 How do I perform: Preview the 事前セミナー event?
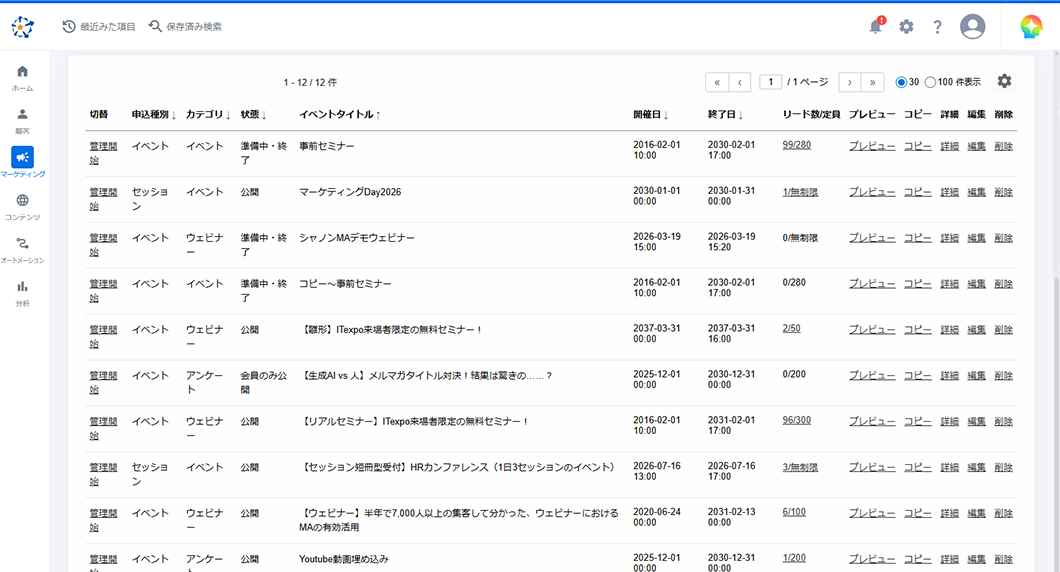click(872, 146)
